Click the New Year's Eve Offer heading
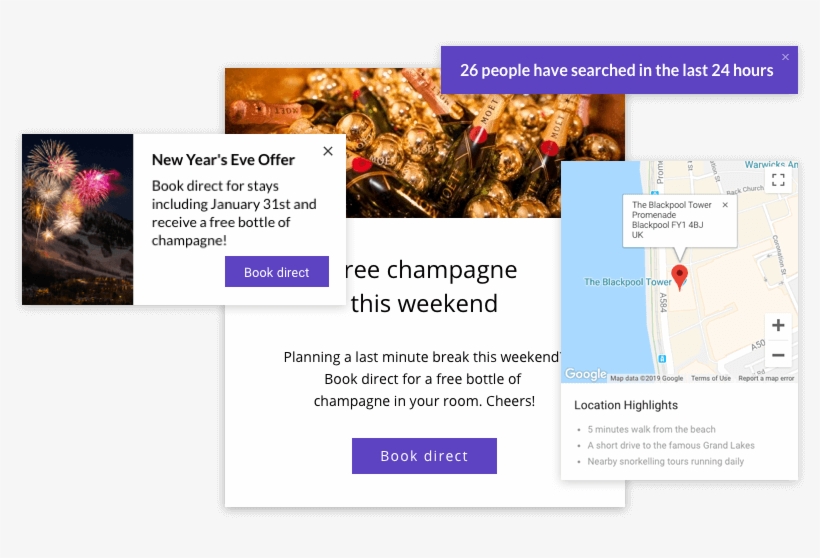This screenshot has width=820, height=558. coord(223,159)
